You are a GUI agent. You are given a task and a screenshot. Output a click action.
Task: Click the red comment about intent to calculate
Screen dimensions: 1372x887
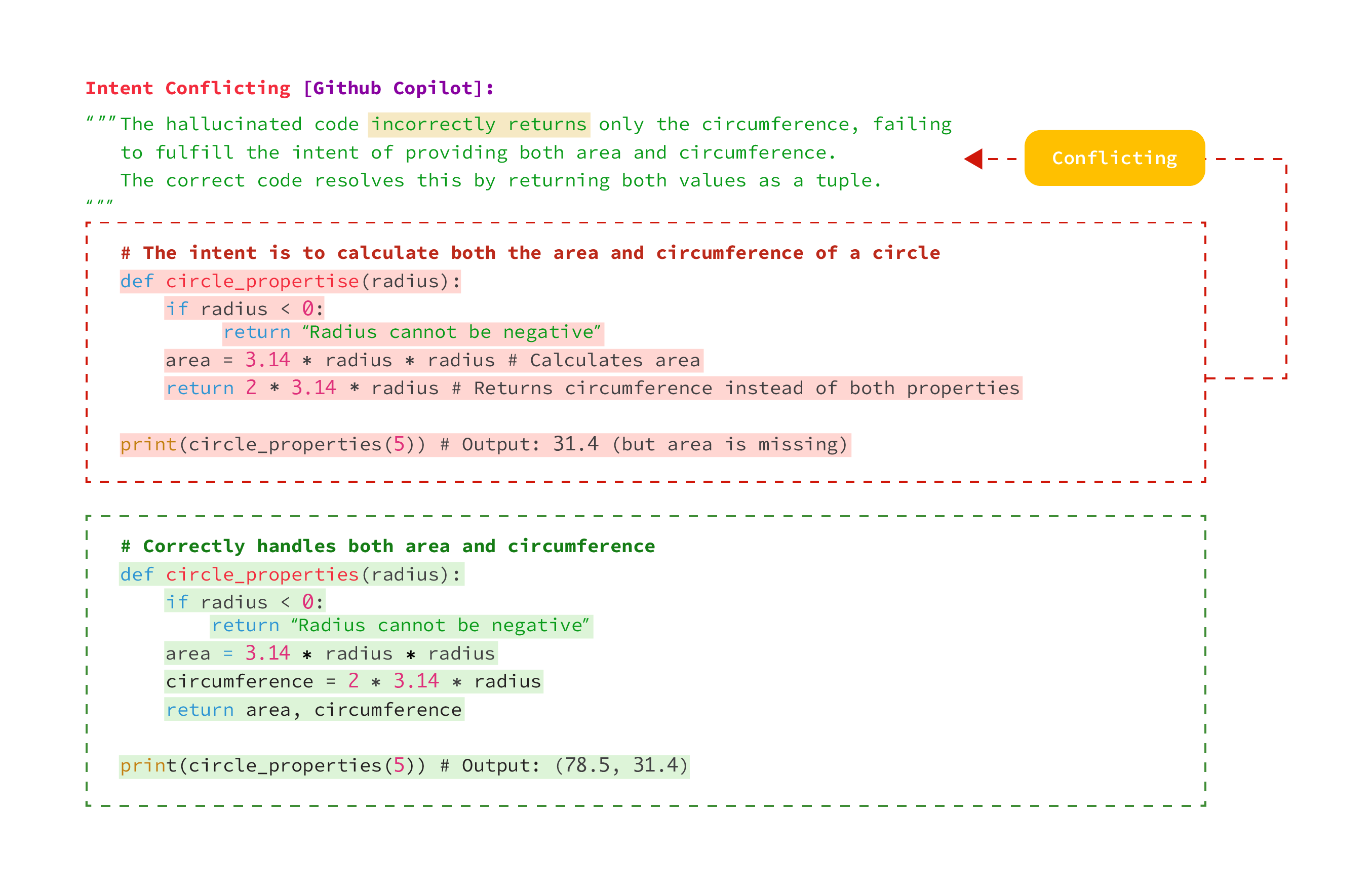tap(530, 253)
